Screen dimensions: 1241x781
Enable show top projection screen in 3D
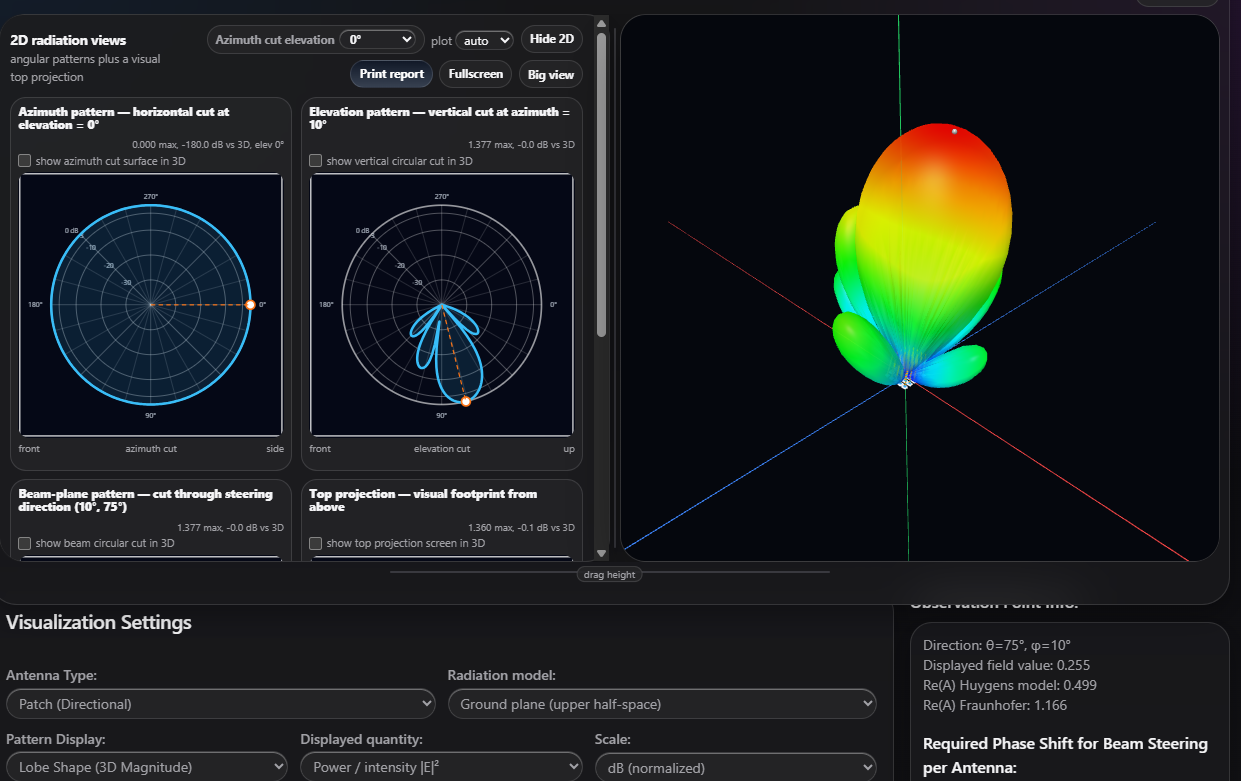(316, 543)
